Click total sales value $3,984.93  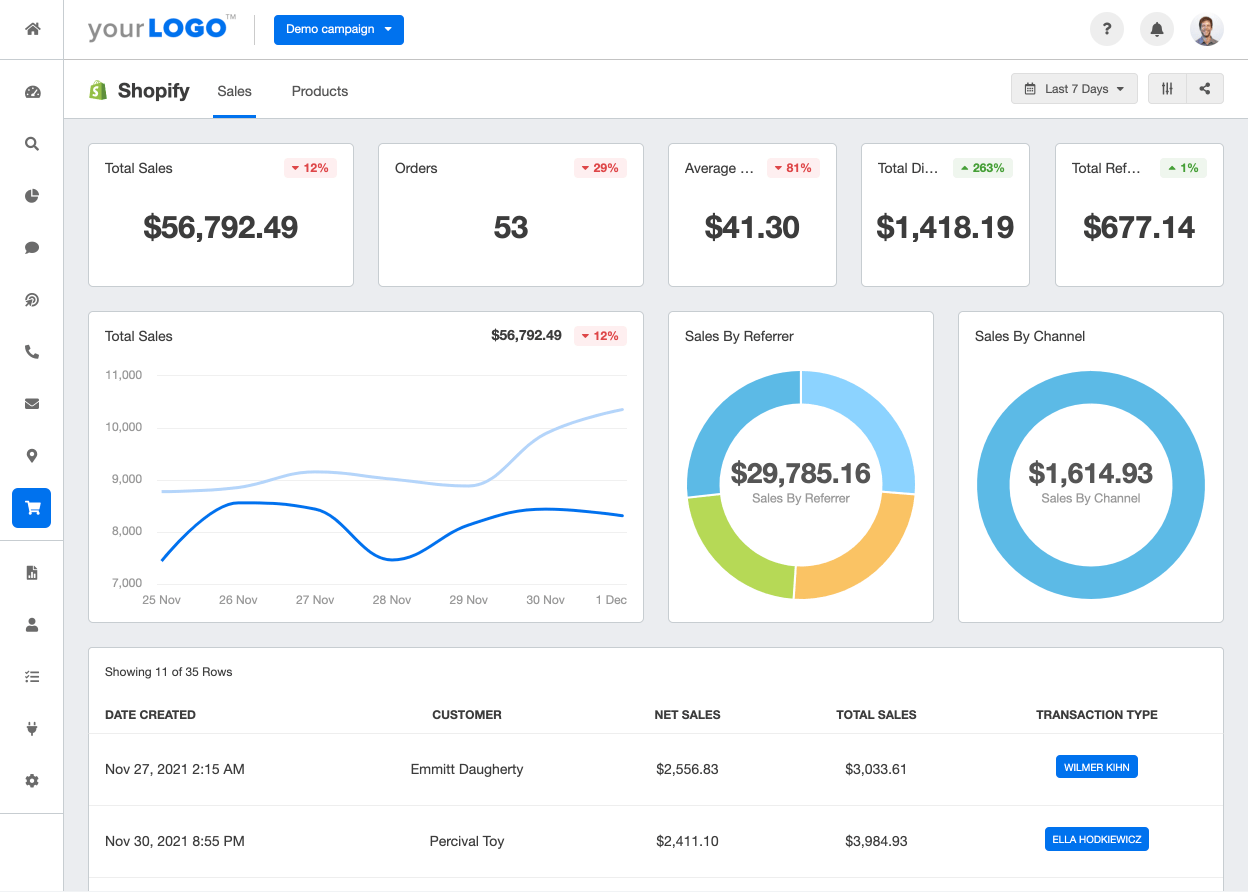click(x=876, y=841)
